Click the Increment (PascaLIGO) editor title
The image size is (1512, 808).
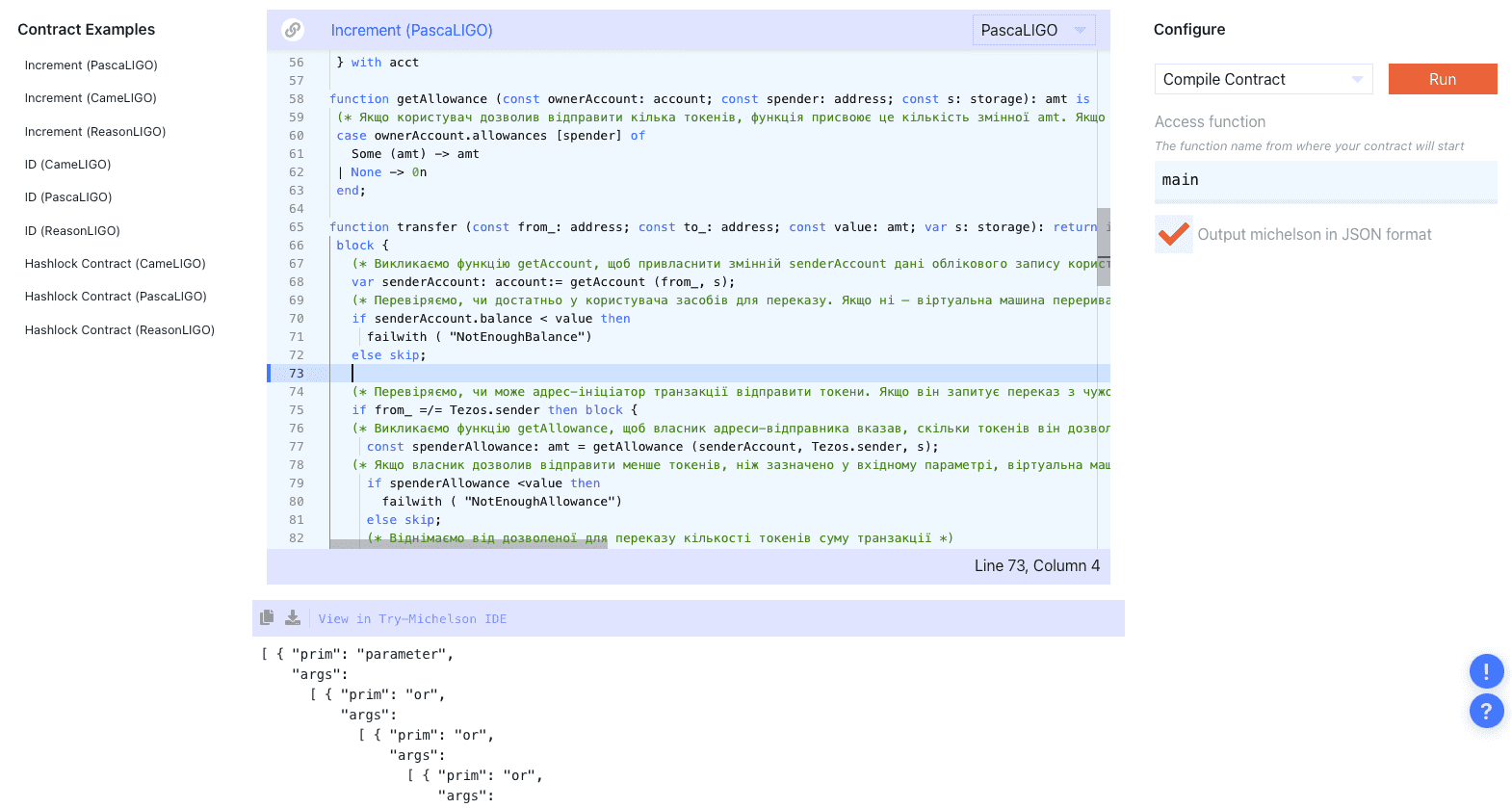[411, 30]
